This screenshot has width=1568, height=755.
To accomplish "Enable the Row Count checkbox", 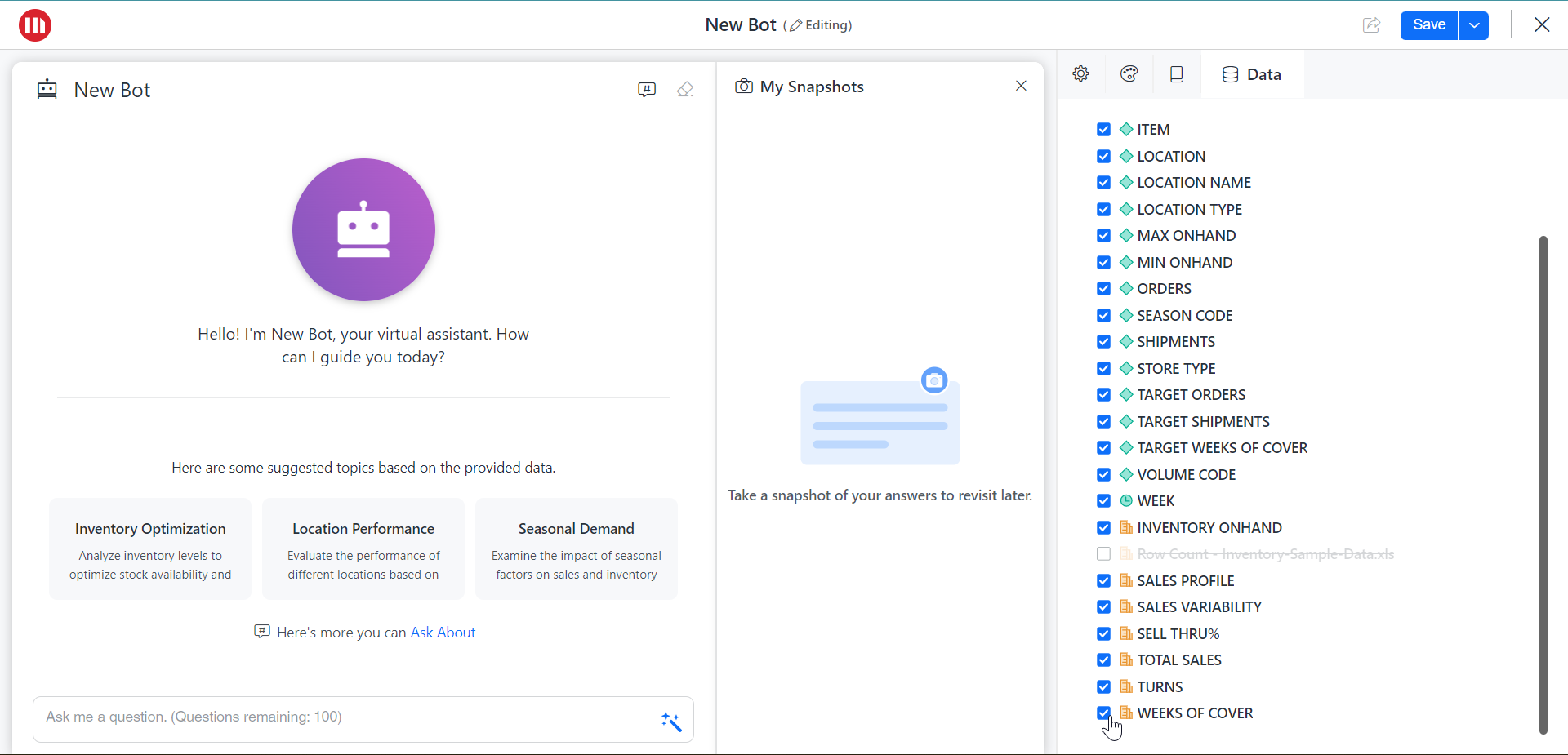I will 1103,554.
